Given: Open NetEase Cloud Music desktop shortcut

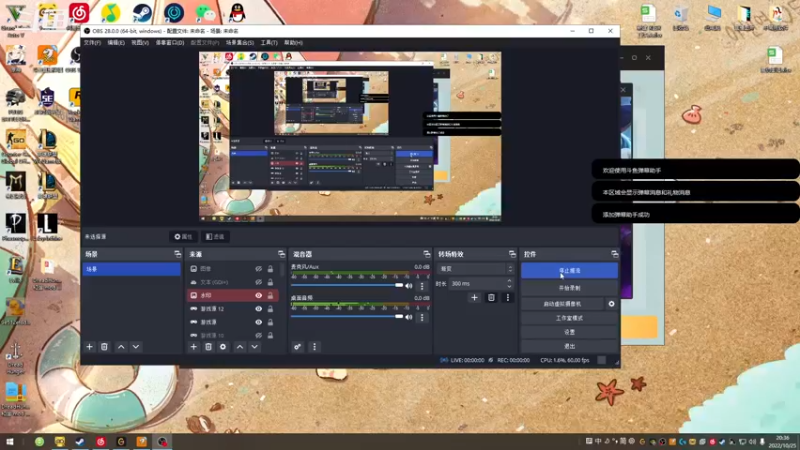Looking at the screenshot, I should [79, 13].
